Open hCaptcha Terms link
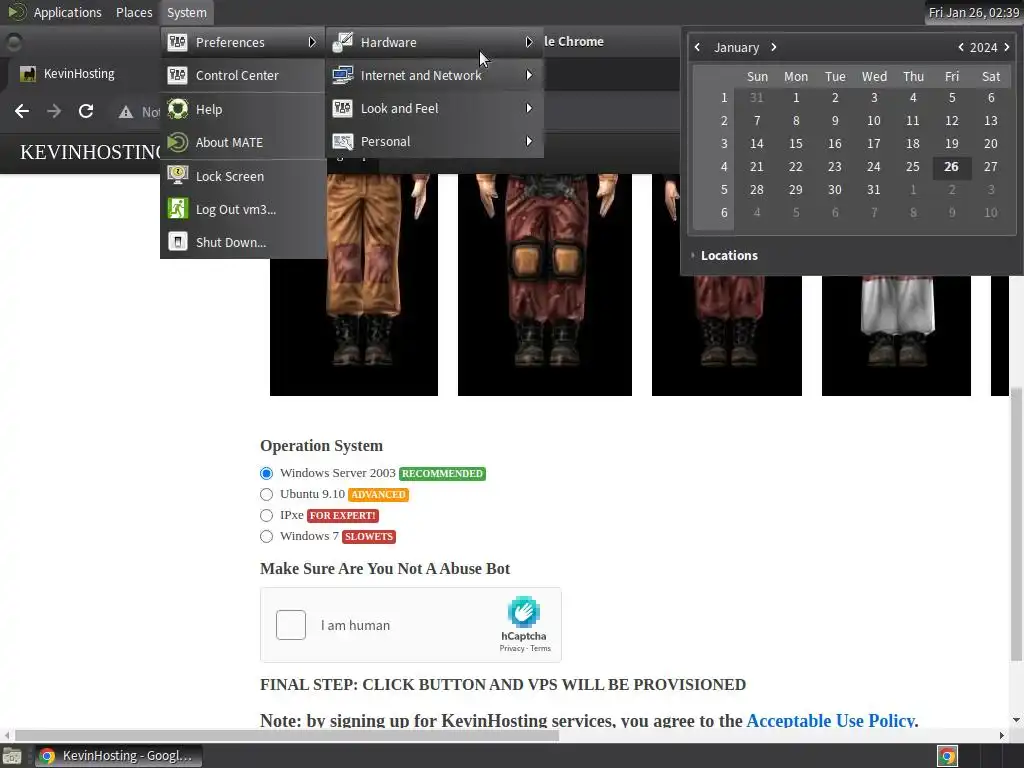This screenshot has width=1024, height=768. point(540,648)
